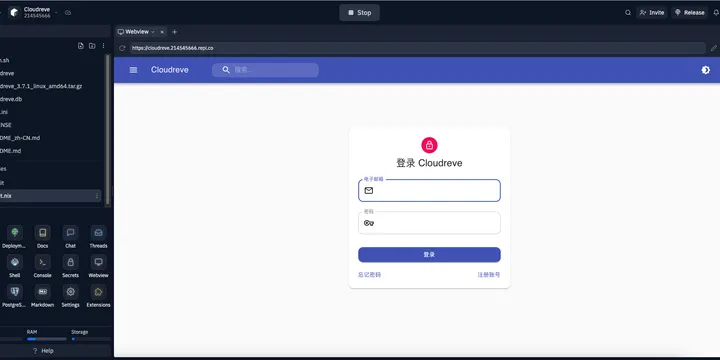
Task: Expand the Cloudreve repl name dropdown
Action: pyautogui.click(x=56, y=13)
